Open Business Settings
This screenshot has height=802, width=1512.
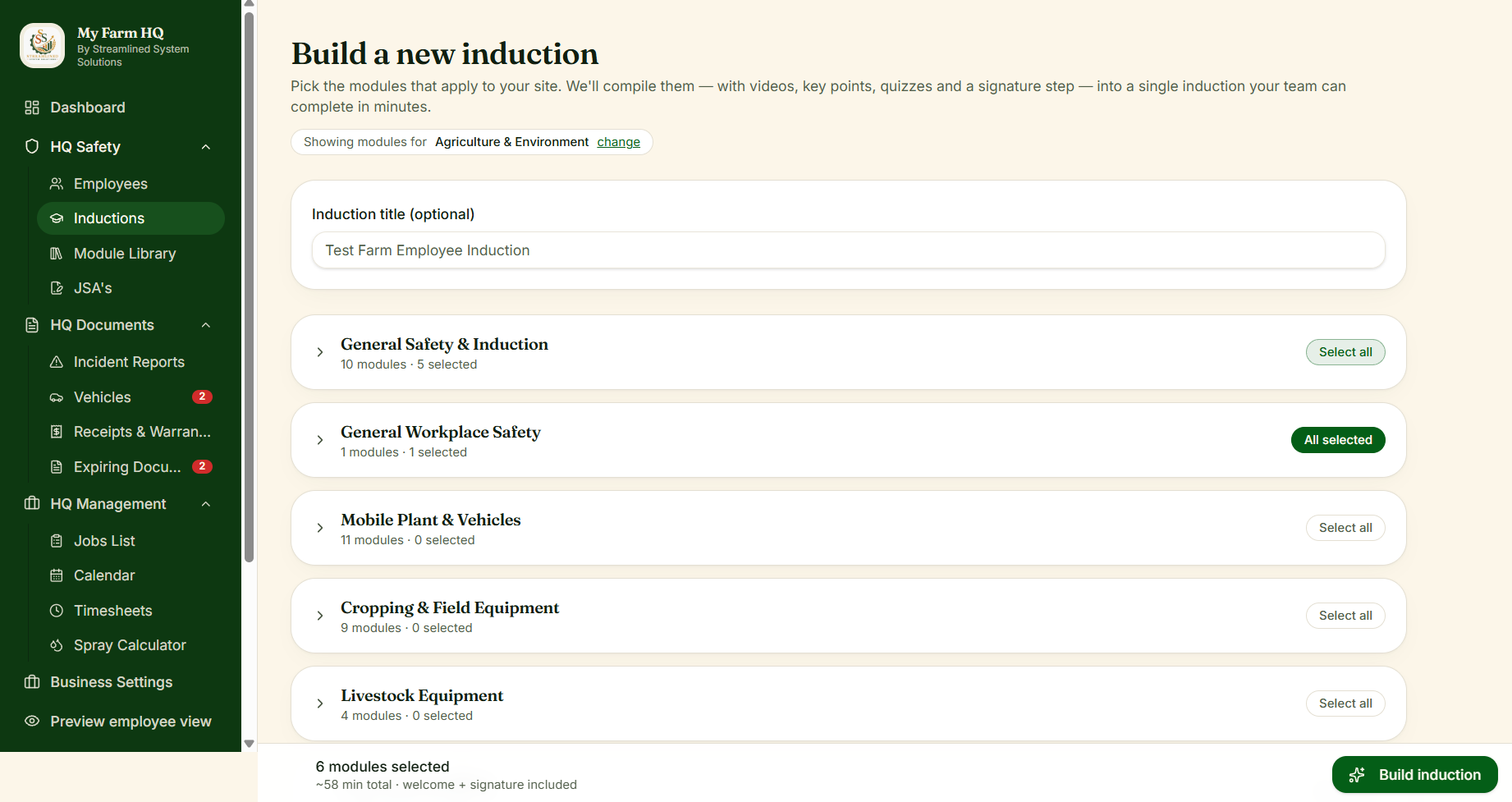pos(120,682)
